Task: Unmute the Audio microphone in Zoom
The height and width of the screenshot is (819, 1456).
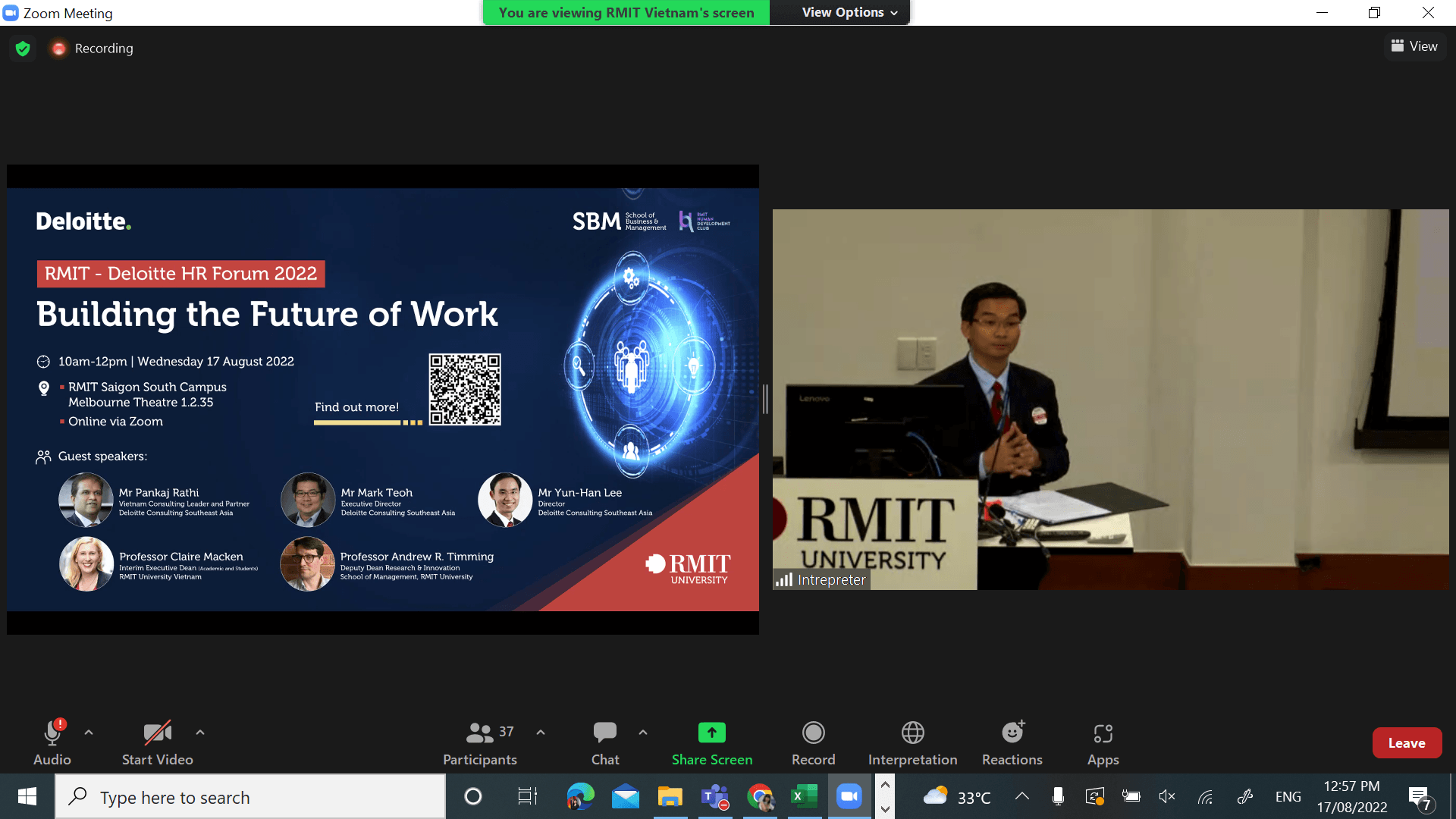Action: tap(52, 742)
